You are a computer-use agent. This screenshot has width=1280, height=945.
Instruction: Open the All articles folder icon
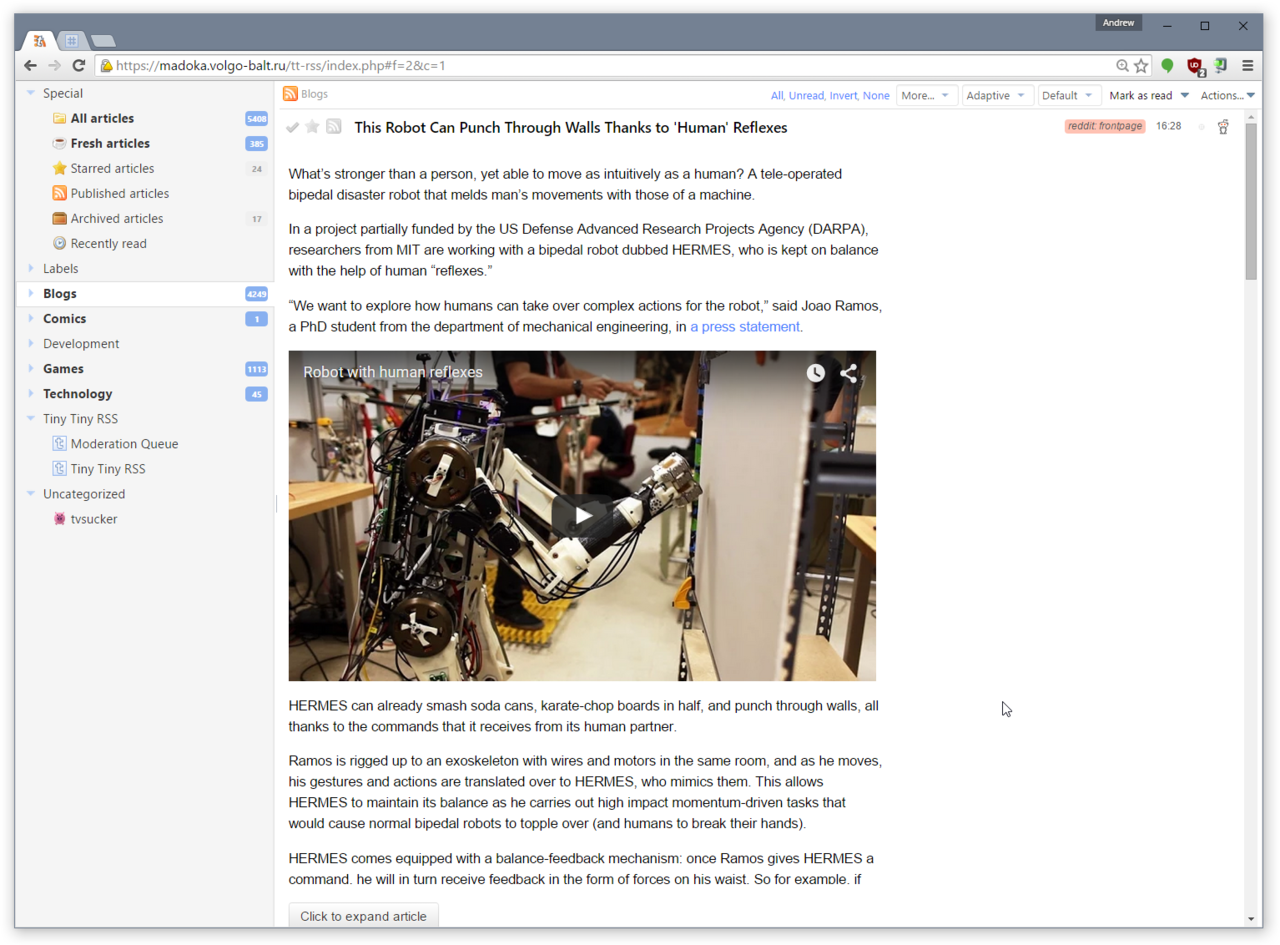[60, 118]
